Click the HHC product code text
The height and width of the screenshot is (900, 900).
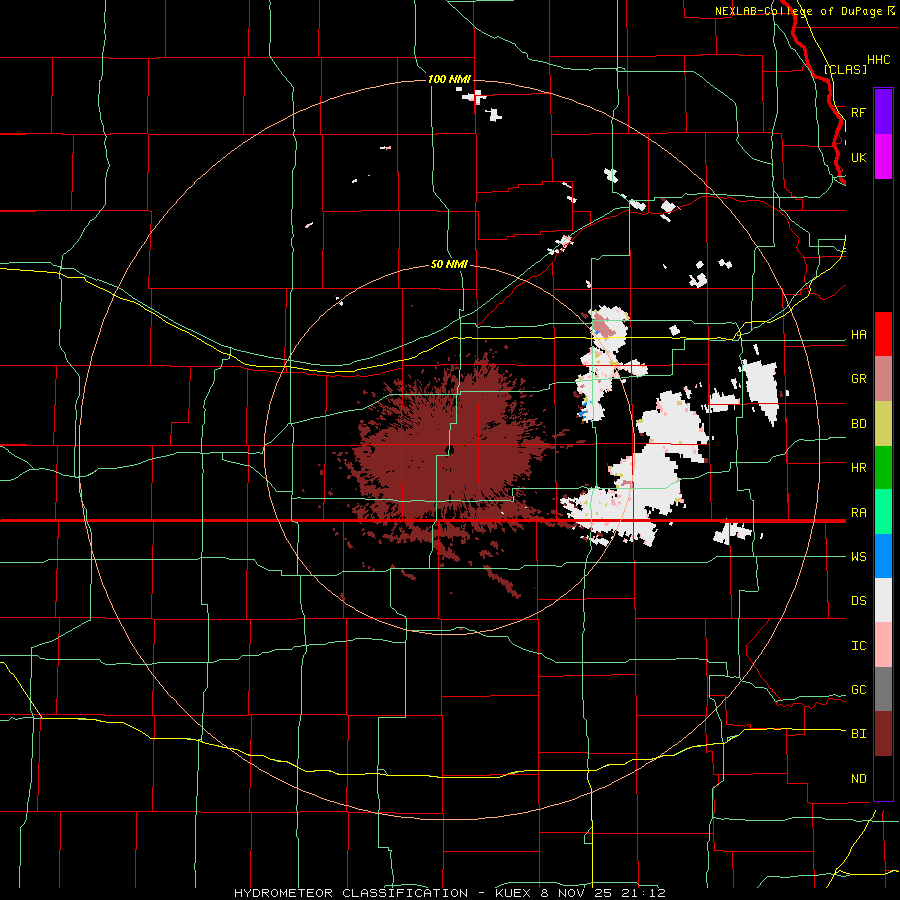(x=878, y=60)
